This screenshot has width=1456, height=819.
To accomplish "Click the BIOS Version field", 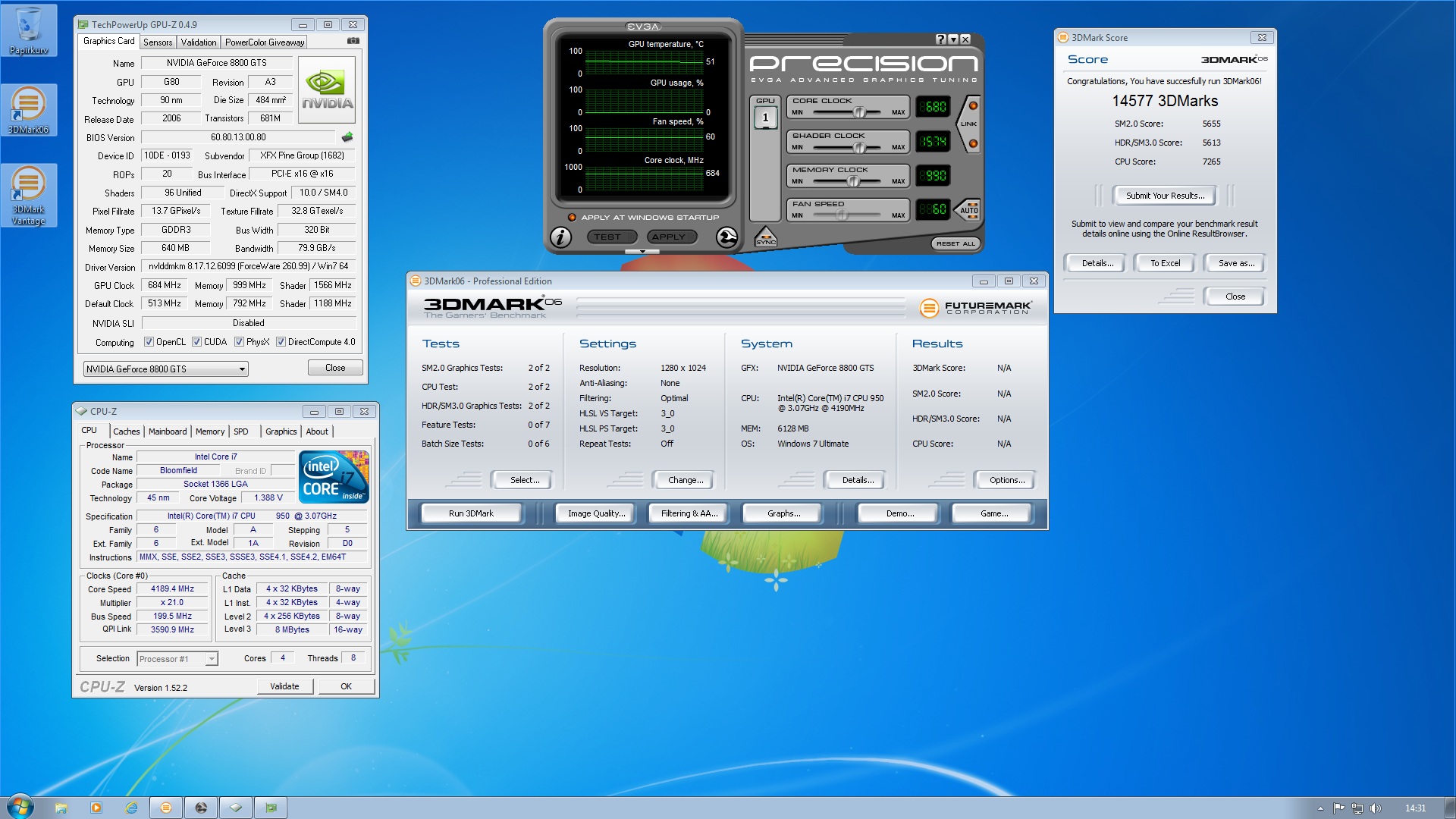I will tap(238, 137).
